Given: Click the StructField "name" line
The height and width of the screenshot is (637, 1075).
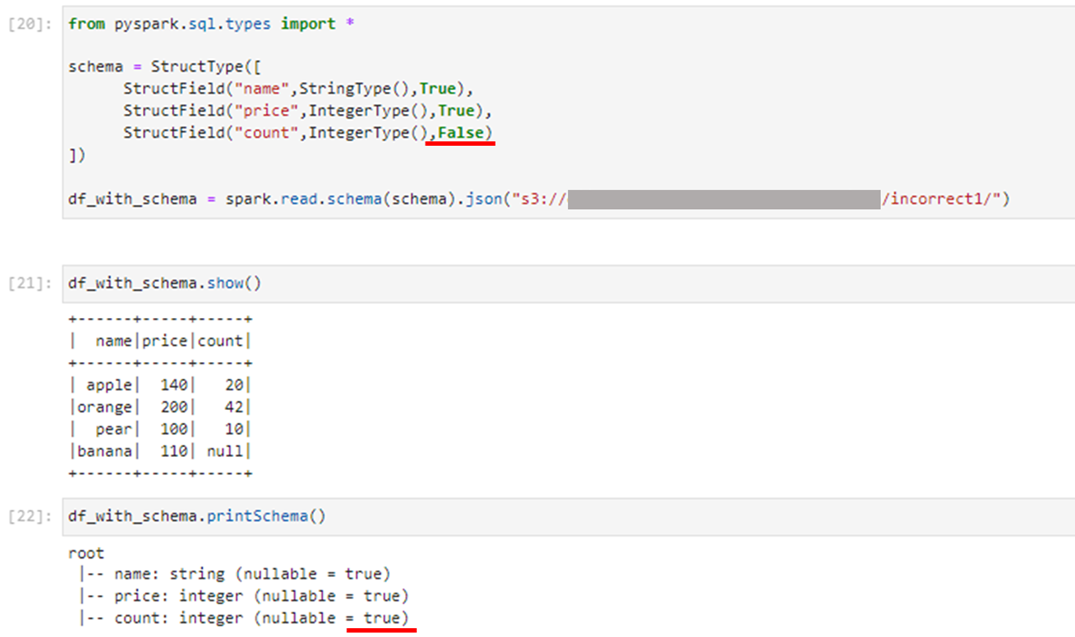Looking at the screenshot, I should pos(298,88).
